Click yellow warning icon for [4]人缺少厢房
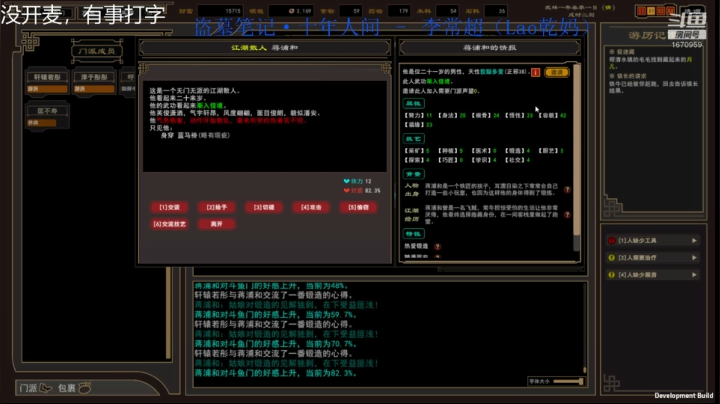Image resolution: width=720 pixels, height=404 pixels. coord(612,275)
